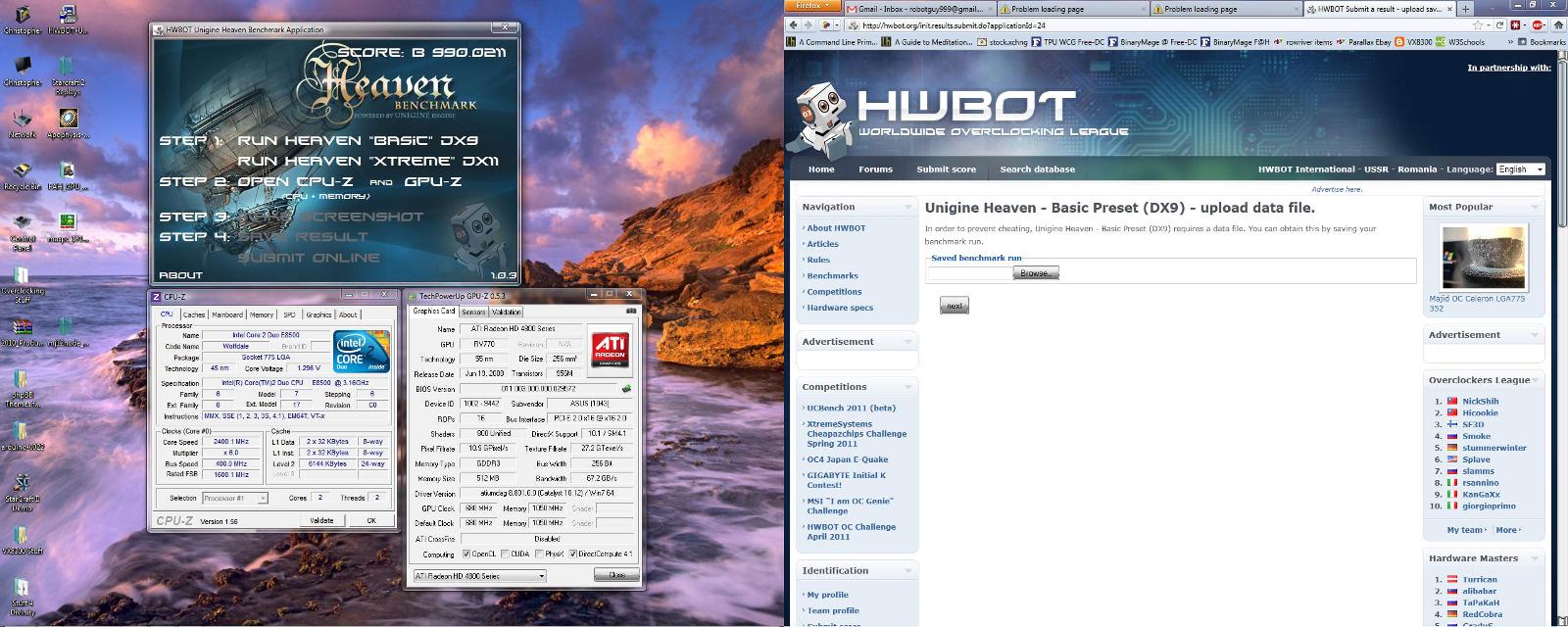
Task: Click the Adblock Plus ABP toolbar icon
Action: coord(1538,24)
